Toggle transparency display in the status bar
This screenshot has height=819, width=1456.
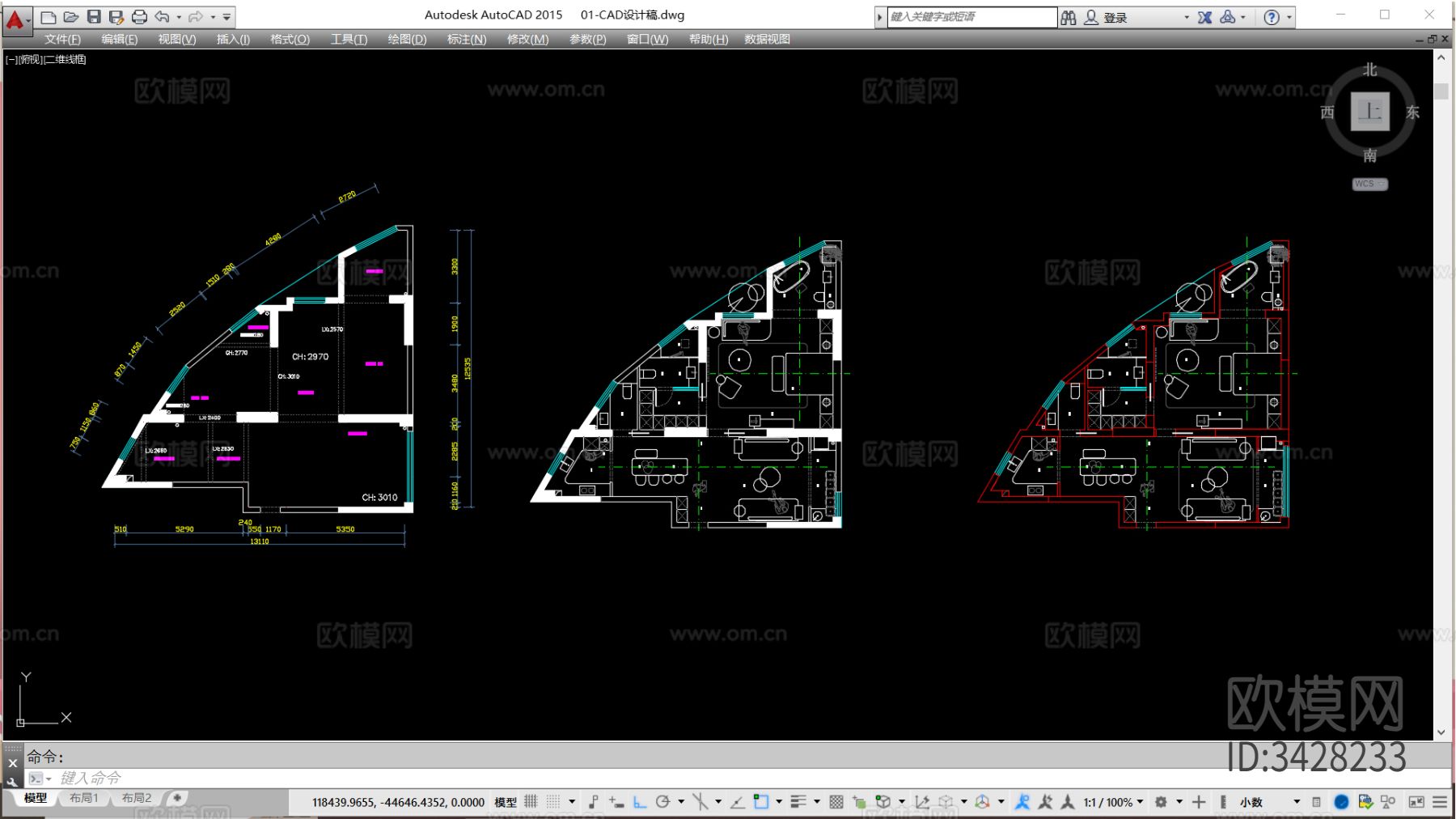coord(836,802)
